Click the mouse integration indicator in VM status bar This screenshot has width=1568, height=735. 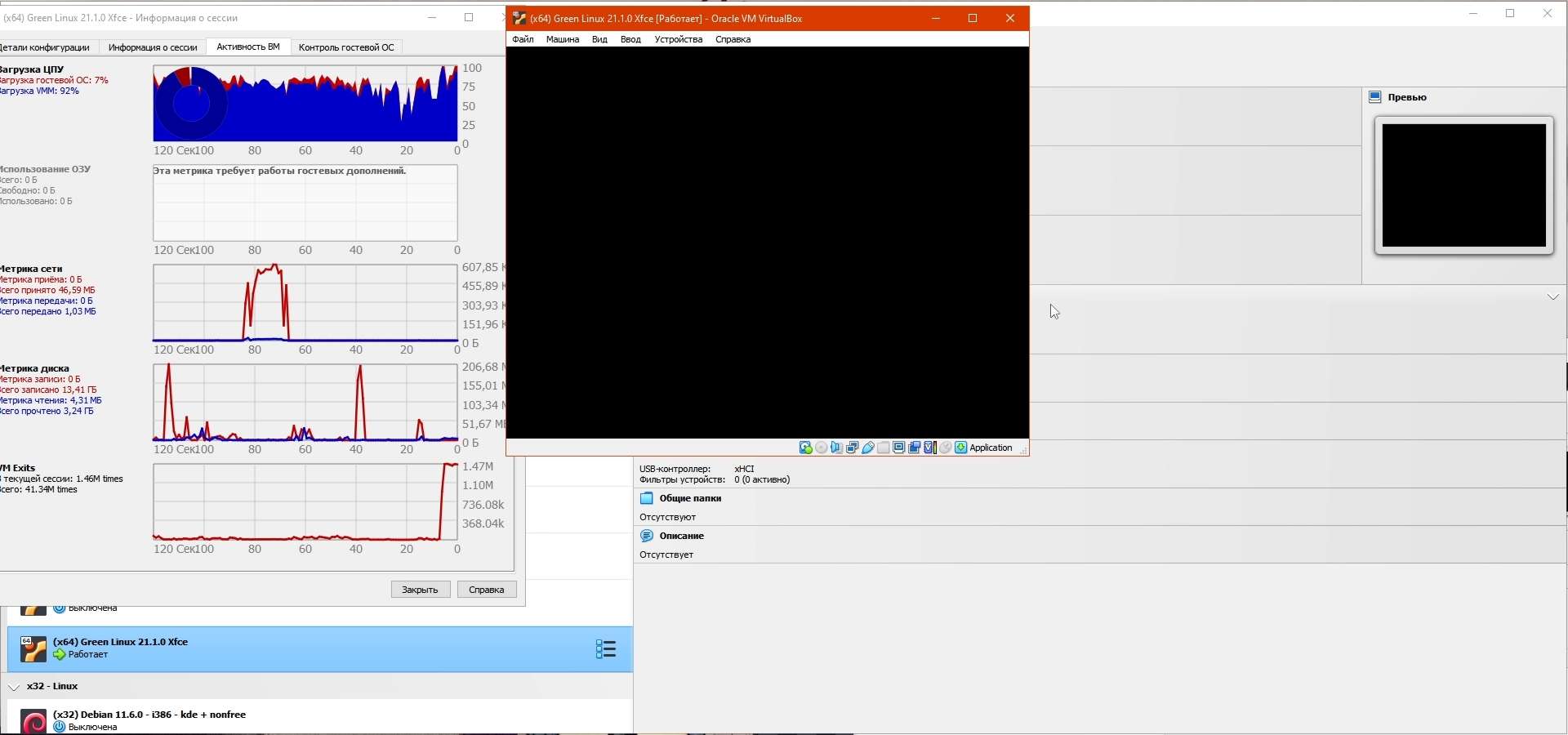point(946,448)
